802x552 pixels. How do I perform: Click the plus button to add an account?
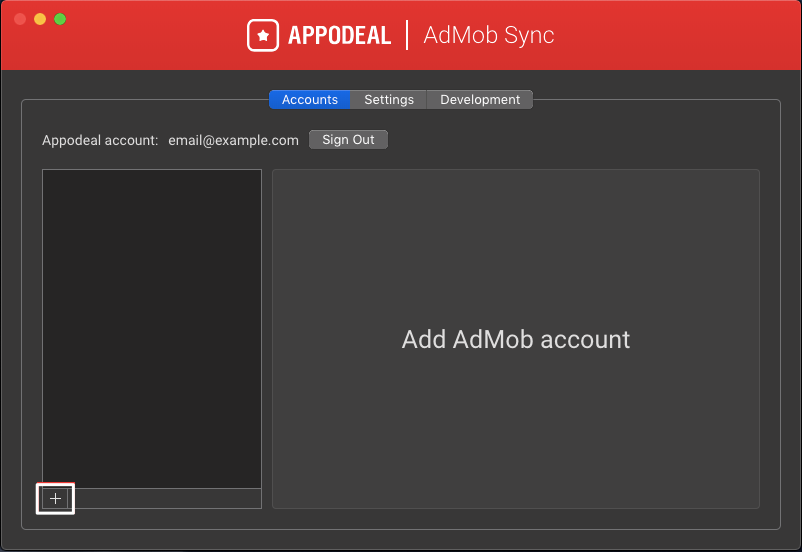pos(55,498)
